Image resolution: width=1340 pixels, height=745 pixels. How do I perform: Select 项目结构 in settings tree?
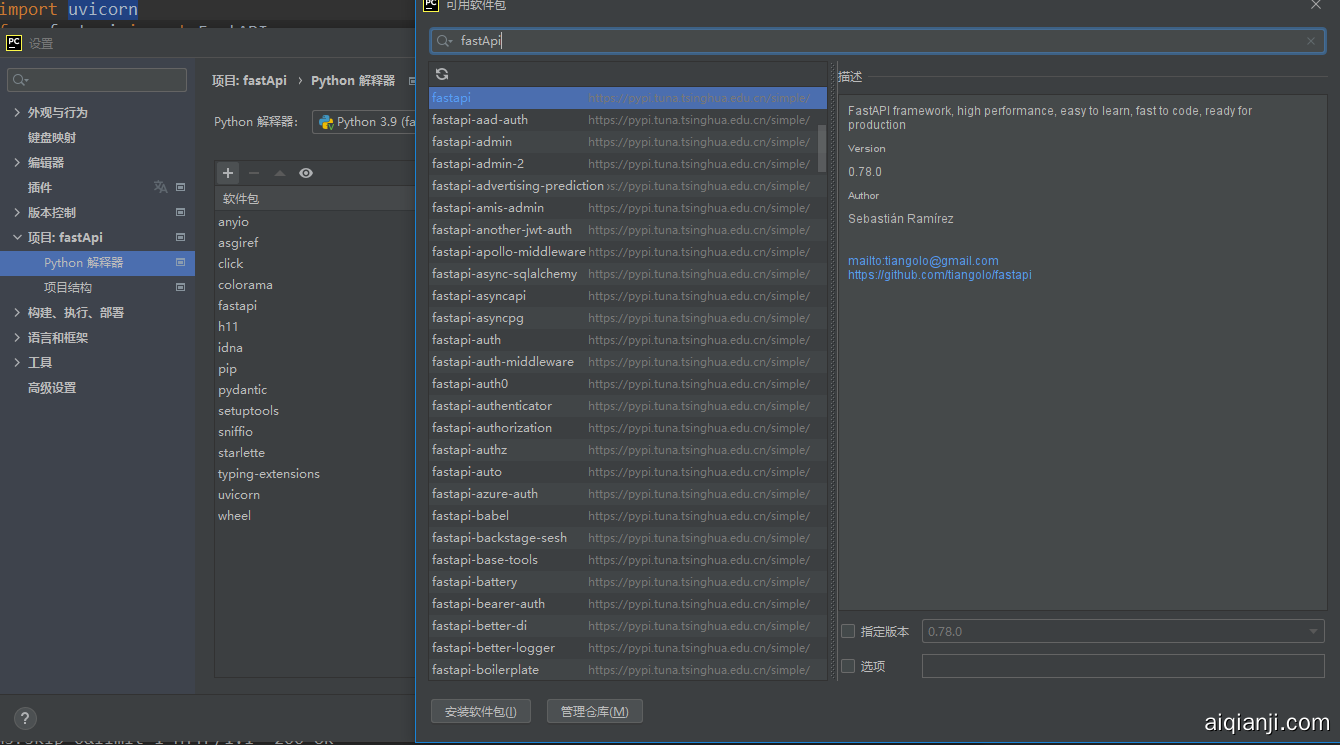(68, 287)
